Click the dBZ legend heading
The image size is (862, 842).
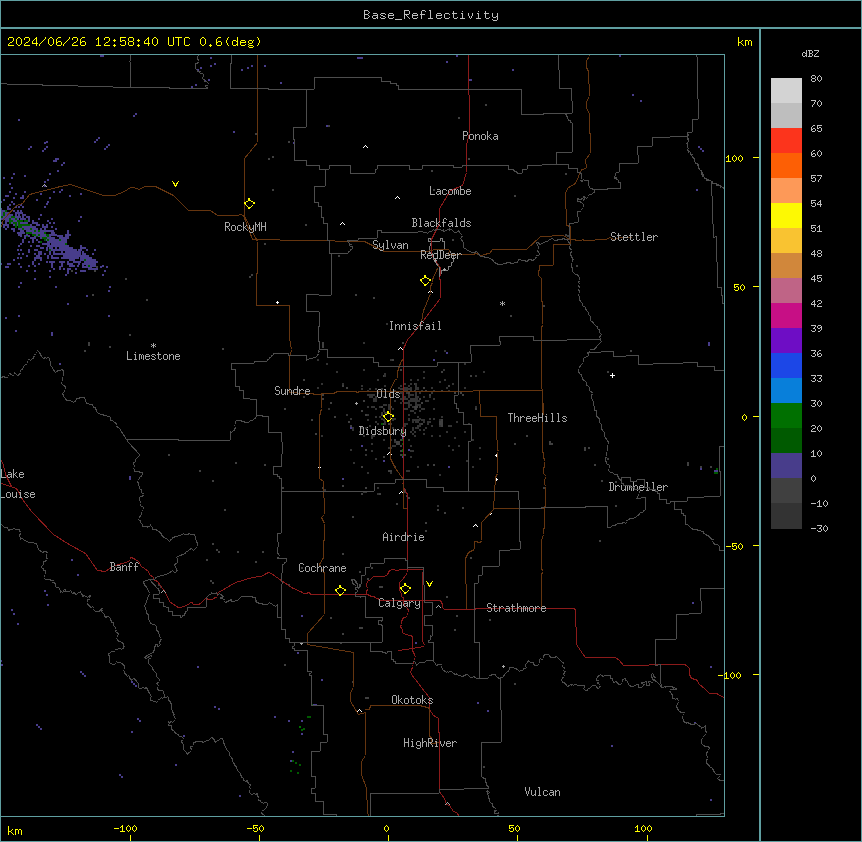coord(810,53)
